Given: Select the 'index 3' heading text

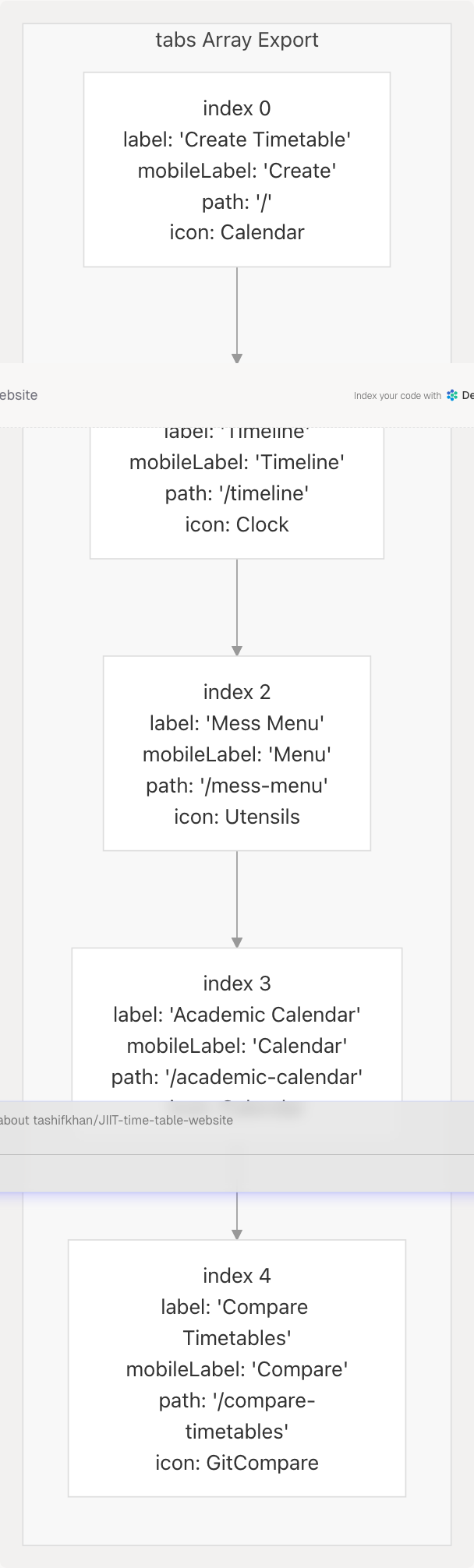Looking at the screenshot, I should pyautogui.click(x=237, y=984).
